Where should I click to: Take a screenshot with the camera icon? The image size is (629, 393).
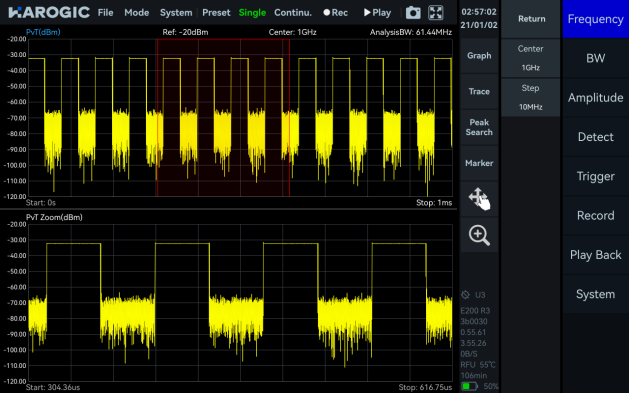point(413,13)
